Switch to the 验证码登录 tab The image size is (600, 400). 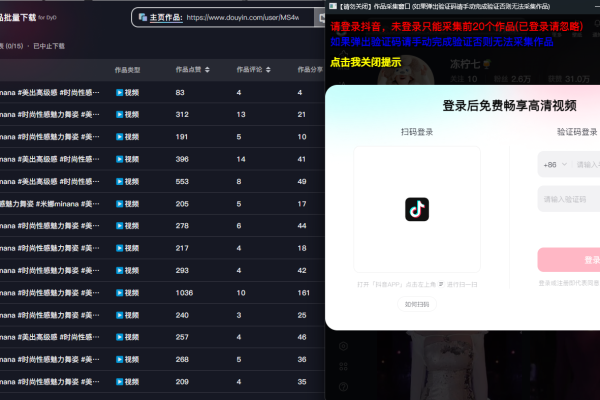coord(577,132)
